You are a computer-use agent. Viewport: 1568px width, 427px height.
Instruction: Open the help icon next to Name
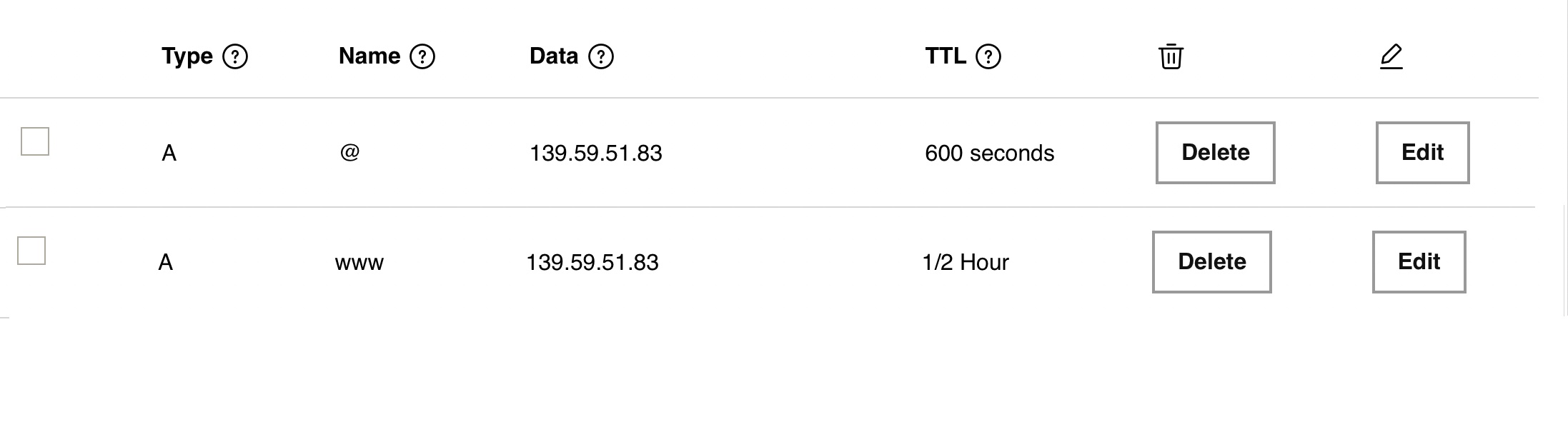tap(422, 56)
